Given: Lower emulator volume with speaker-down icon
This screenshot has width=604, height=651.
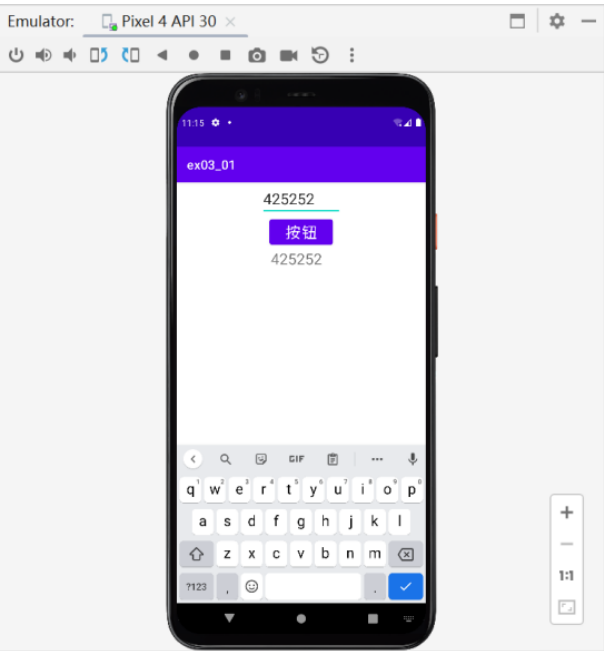Looking at the screenshot, I should (x=70, y=55).
